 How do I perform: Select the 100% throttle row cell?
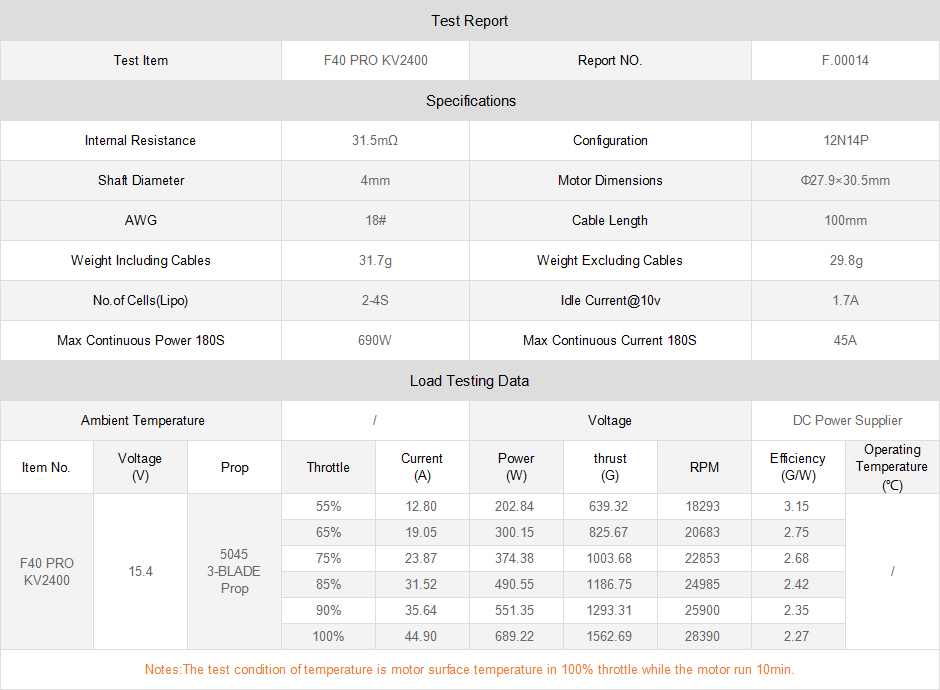coord(328,636)
